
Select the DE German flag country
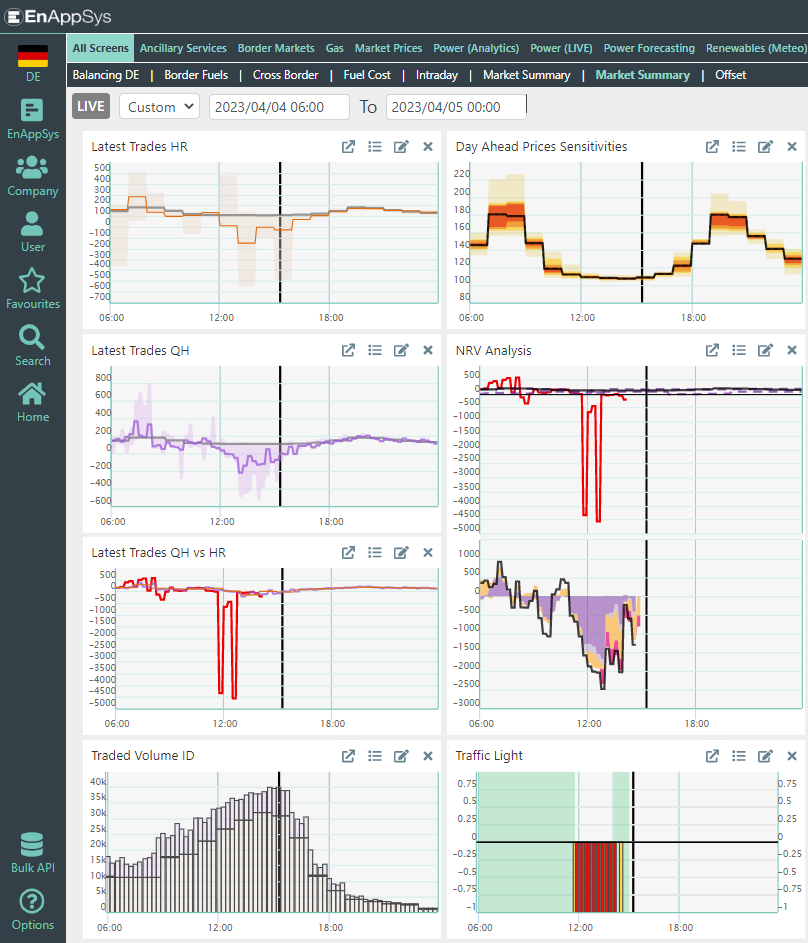point(33,63)
